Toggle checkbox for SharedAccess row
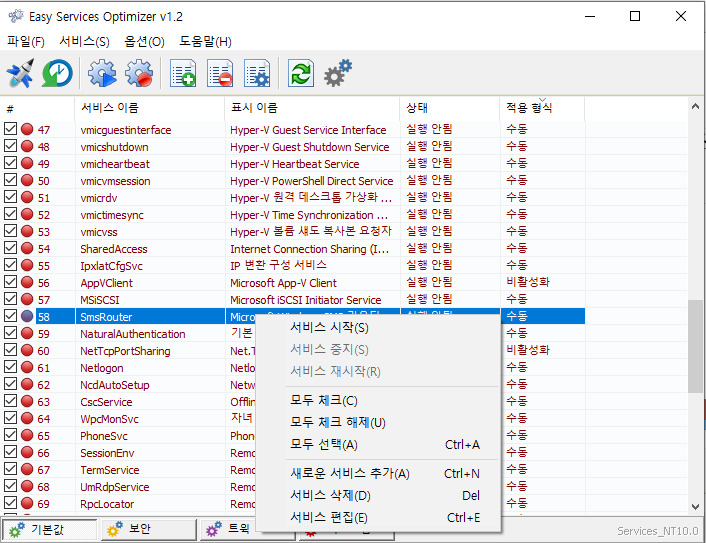706x543 pixels. [x=10, y=248]
